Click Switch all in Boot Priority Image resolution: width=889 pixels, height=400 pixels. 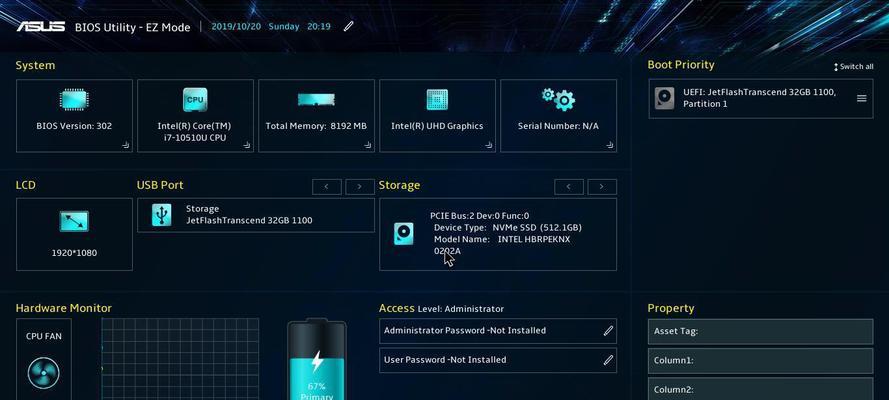[x=853, y=66]
